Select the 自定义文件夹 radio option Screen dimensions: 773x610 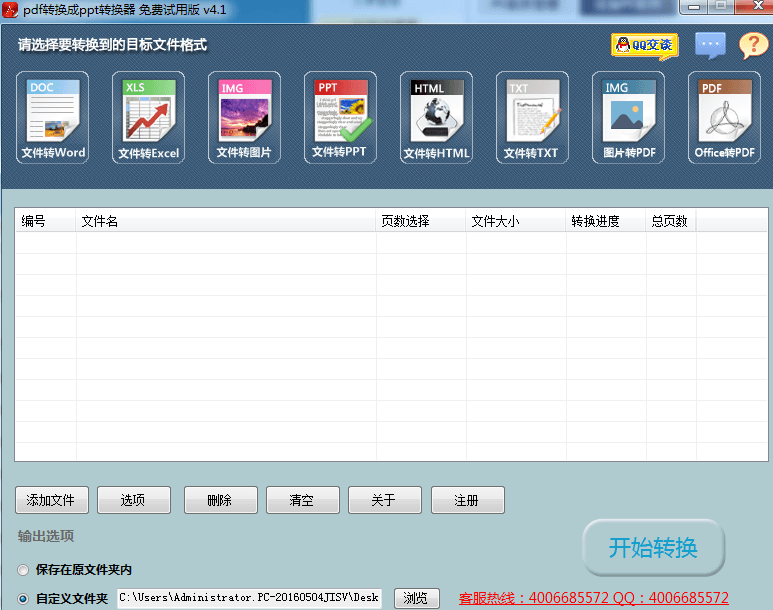click(23, 598)
